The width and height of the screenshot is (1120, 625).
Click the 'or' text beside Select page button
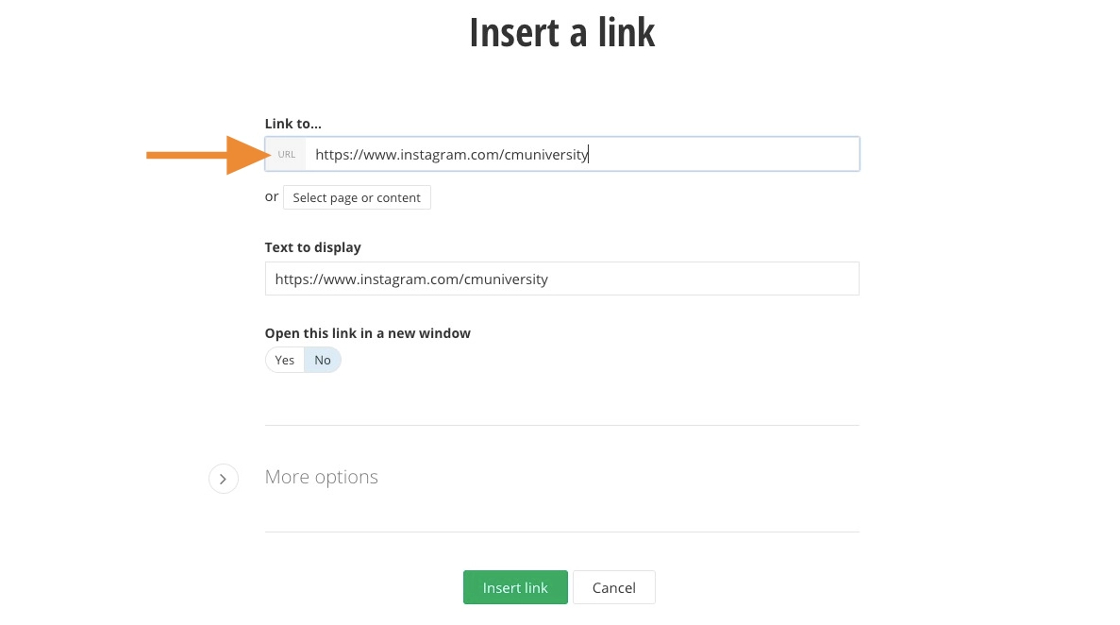[x=271, y=197]
